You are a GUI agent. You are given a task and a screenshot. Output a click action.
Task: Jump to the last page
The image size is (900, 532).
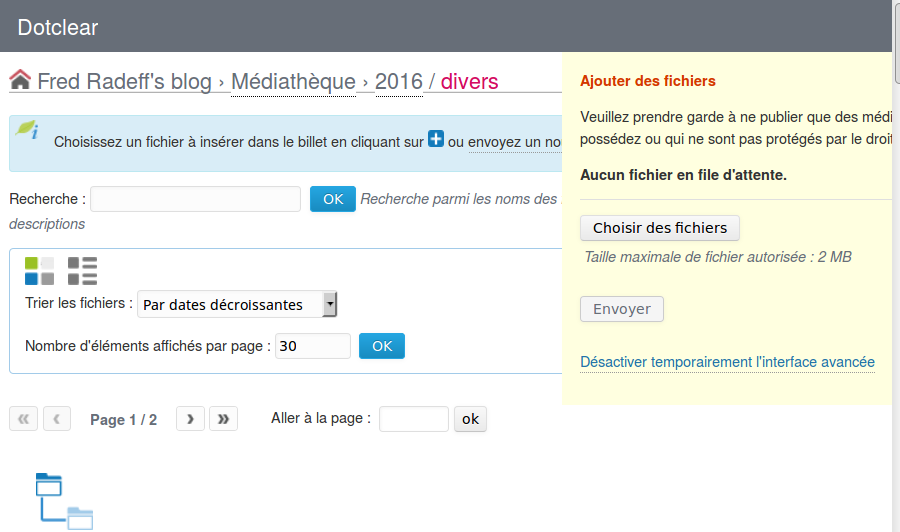click(x=223, y=418)
